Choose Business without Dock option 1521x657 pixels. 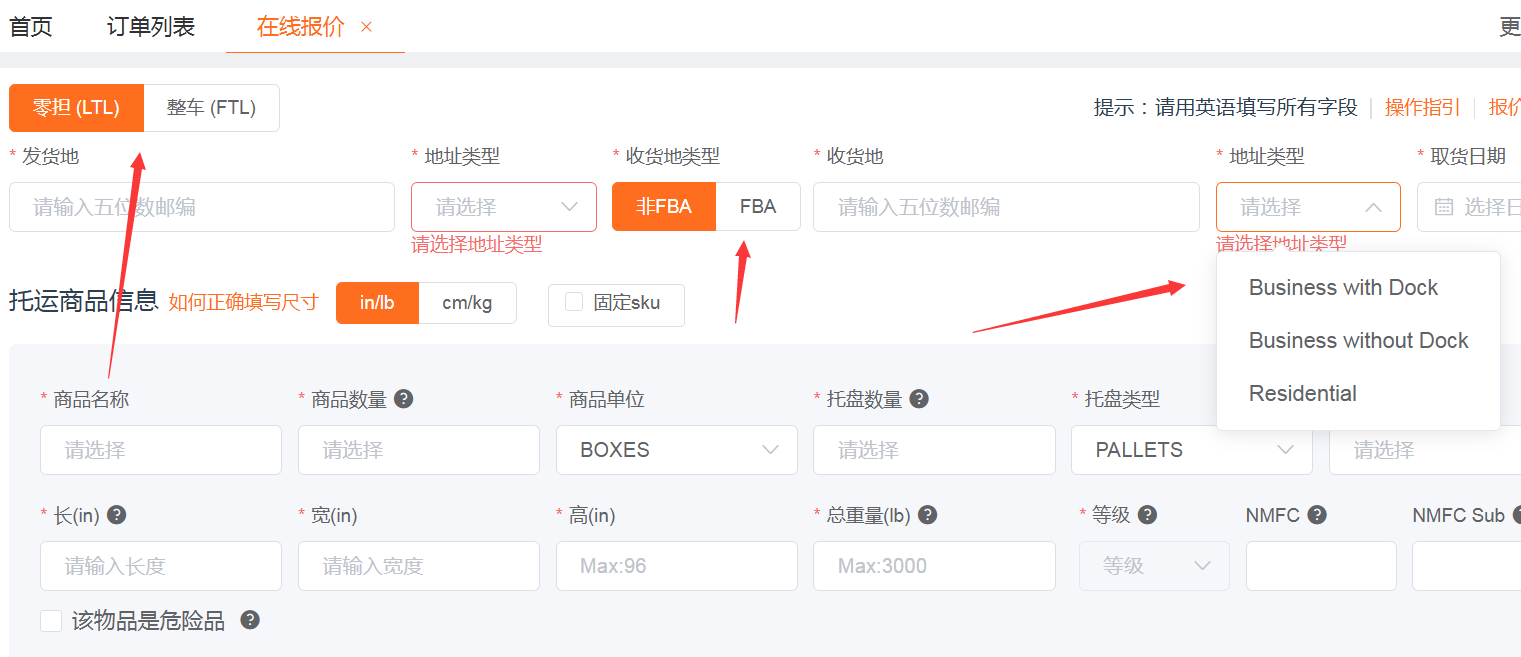[x=1358, y=341]
